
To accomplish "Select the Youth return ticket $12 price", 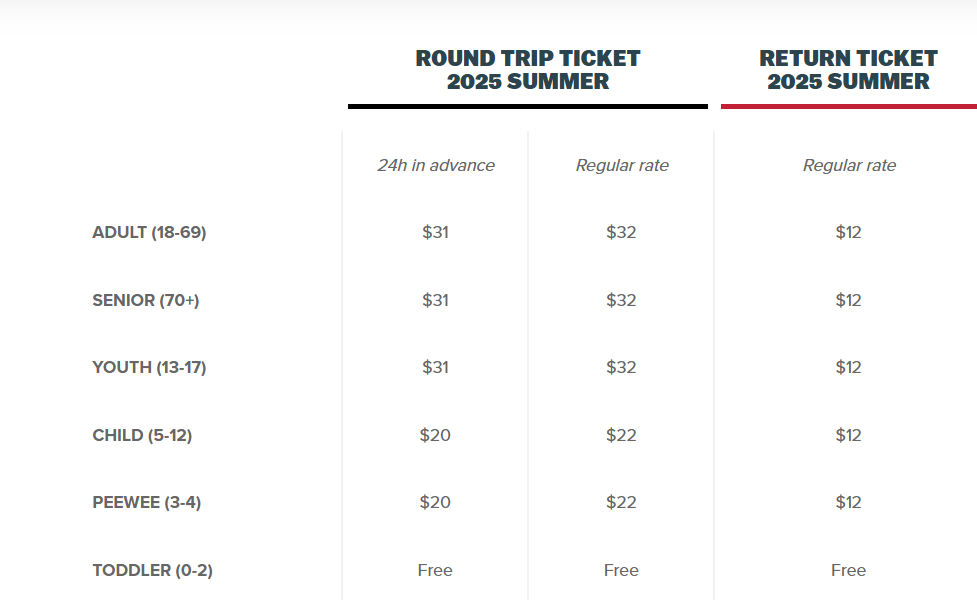I will coord(848,367).
